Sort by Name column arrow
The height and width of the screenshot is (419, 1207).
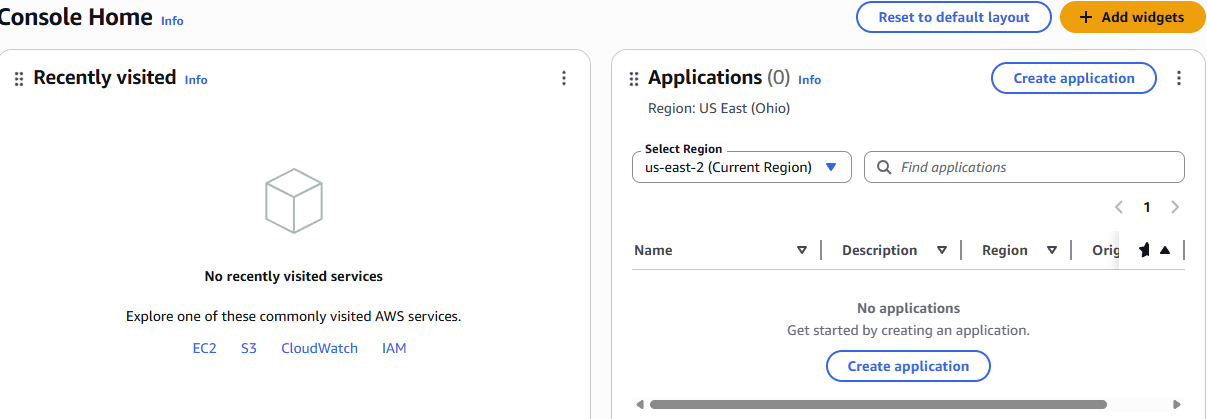(802, 250)
